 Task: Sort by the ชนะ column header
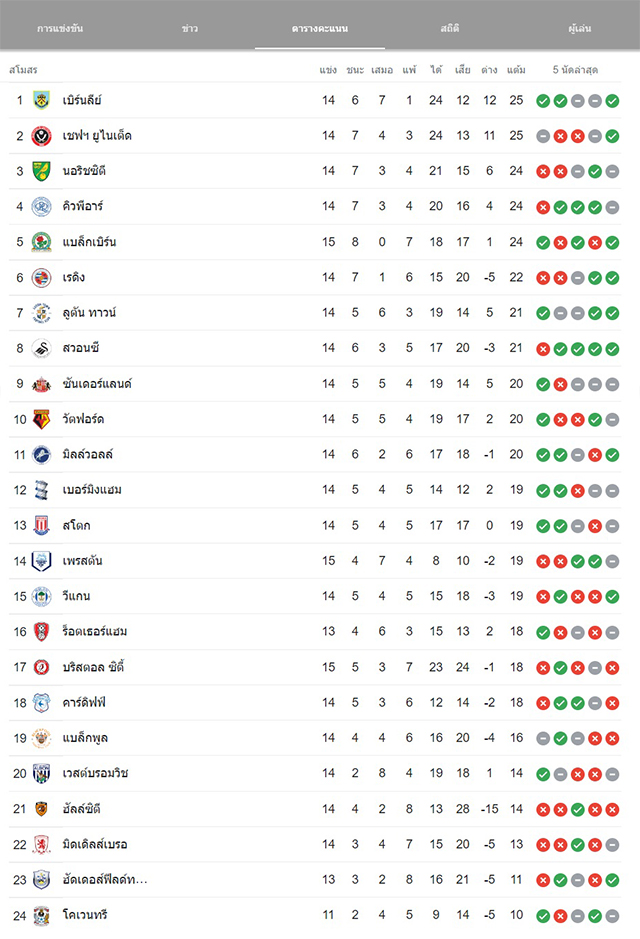355,70
